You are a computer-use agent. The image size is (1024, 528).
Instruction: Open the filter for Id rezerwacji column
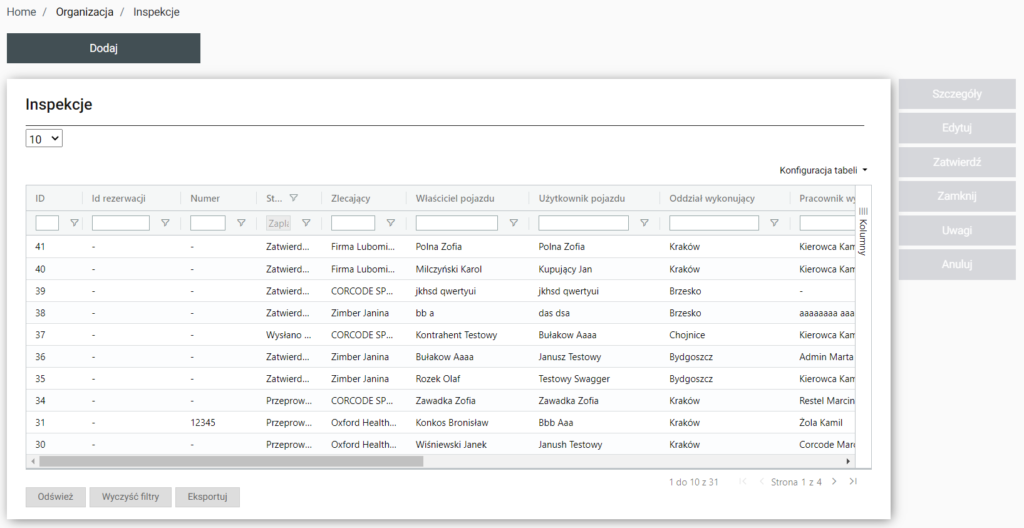[x=165, y=223]
